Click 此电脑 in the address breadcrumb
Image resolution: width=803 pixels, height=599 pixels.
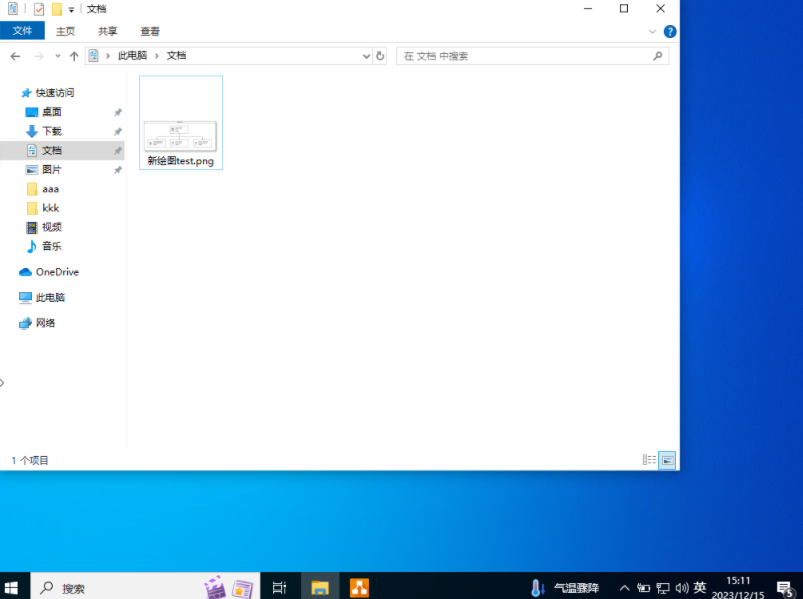(x=132, y=56)
